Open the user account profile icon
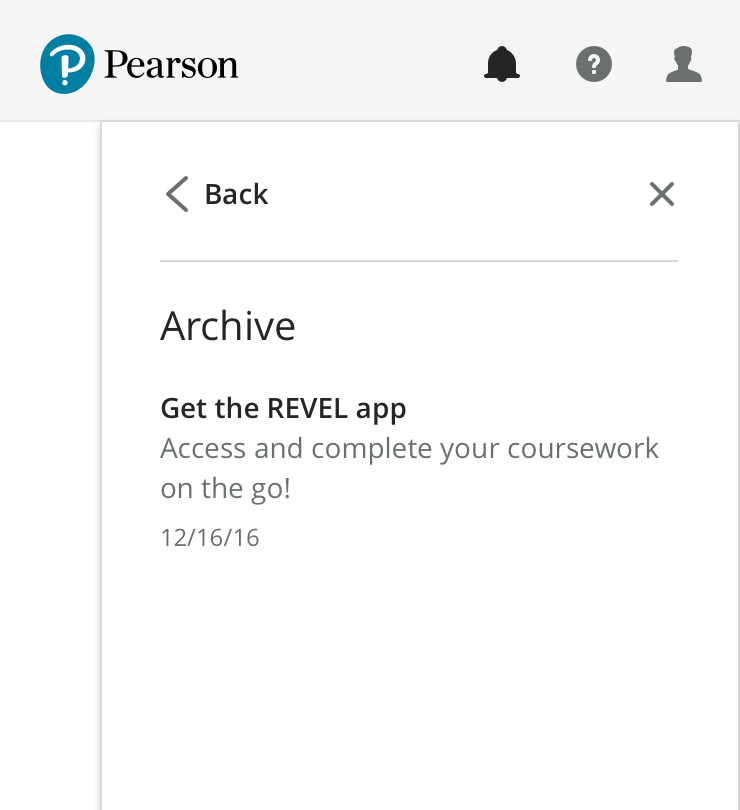The width and height of the screenshot is (740, 810). coord(684,65)
